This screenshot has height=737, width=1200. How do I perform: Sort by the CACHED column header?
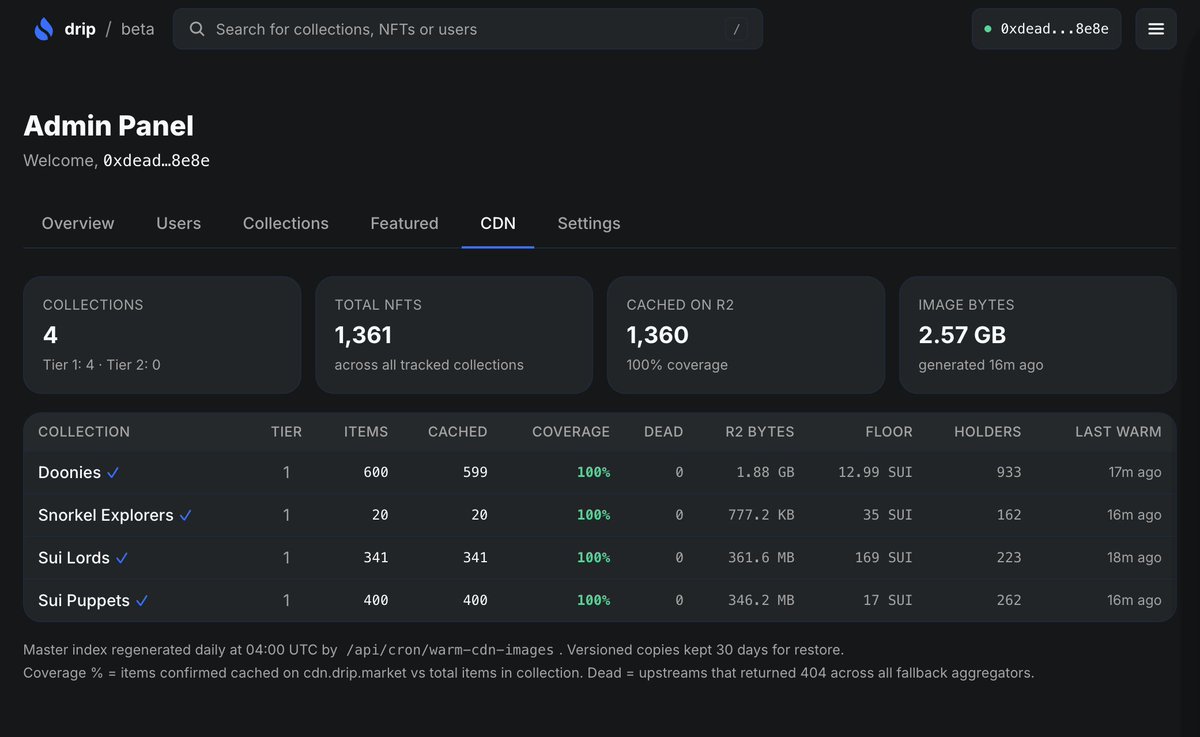coord(458,432)
